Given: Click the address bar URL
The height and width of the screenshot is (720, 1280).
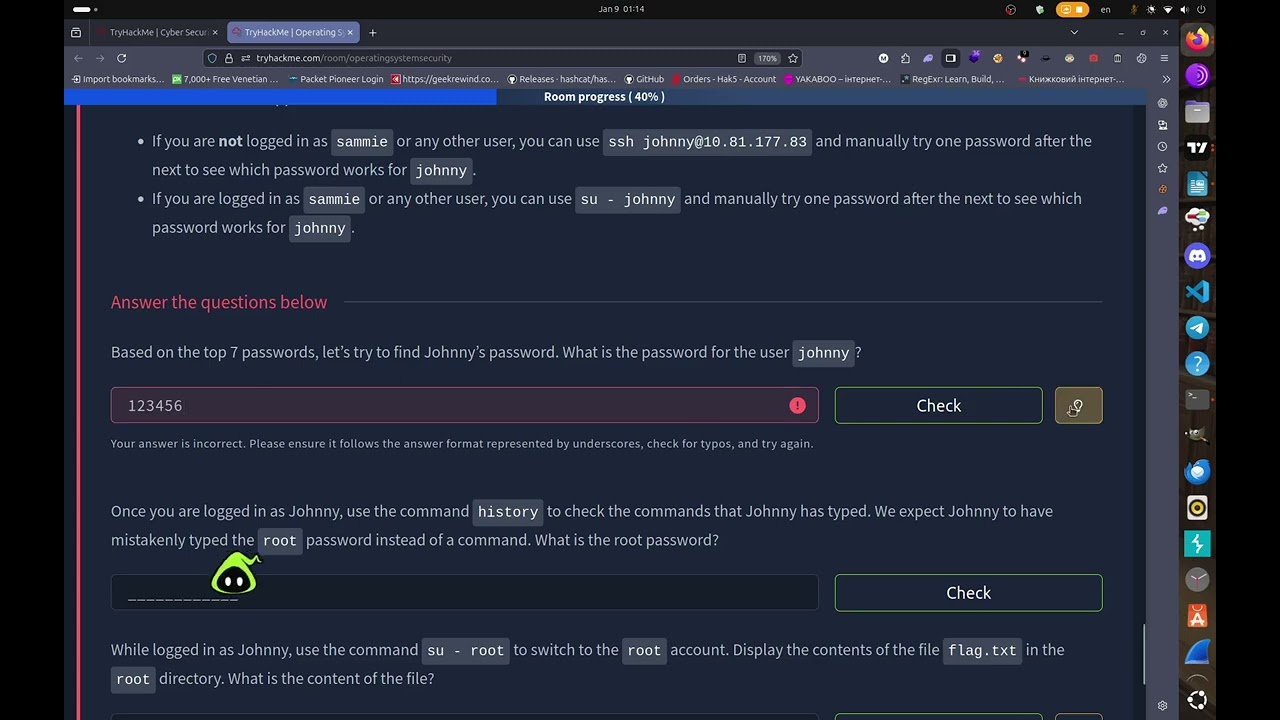Looking at the screenshot, I should coord(354,58).
